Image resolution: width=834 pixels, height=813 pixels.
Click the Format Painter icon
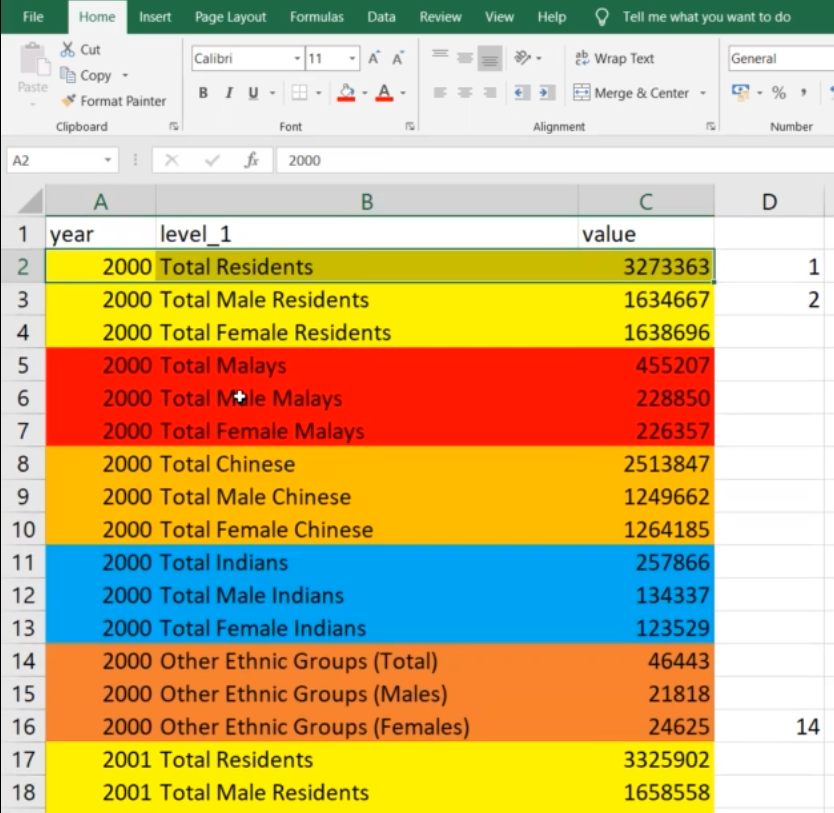(x=68, y=101)
